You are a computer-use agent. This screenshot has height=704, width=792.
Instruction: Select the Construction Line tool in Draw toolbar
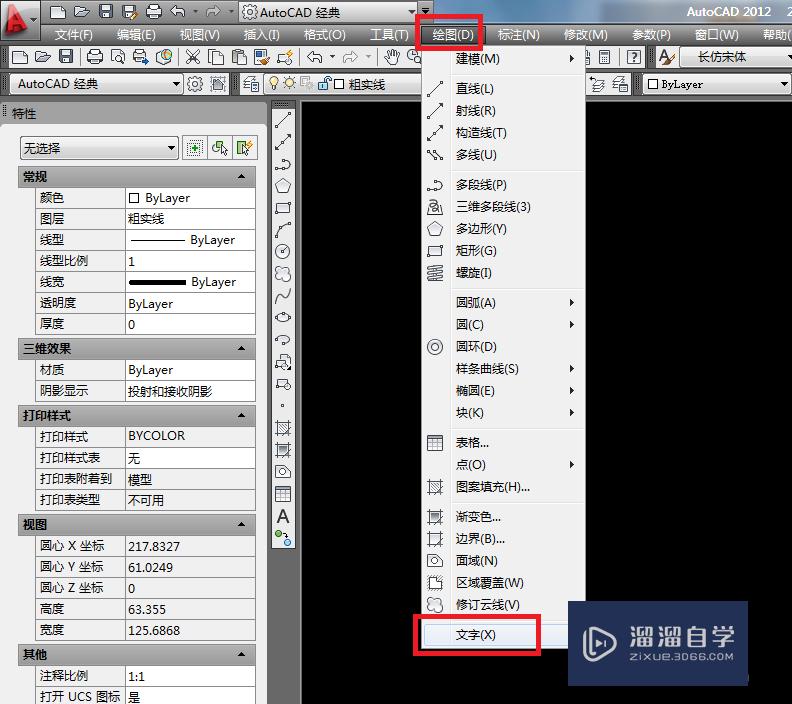point(283,142)
